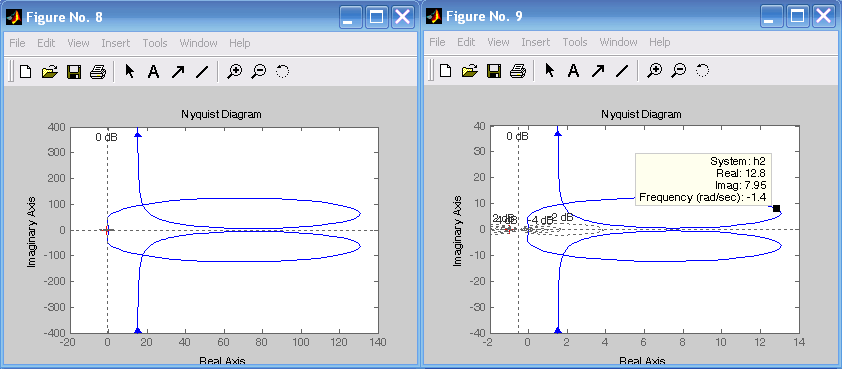
Task: Toggle Rotate 3D tool in Figure No. 9
Action: (x=702, y=70)
